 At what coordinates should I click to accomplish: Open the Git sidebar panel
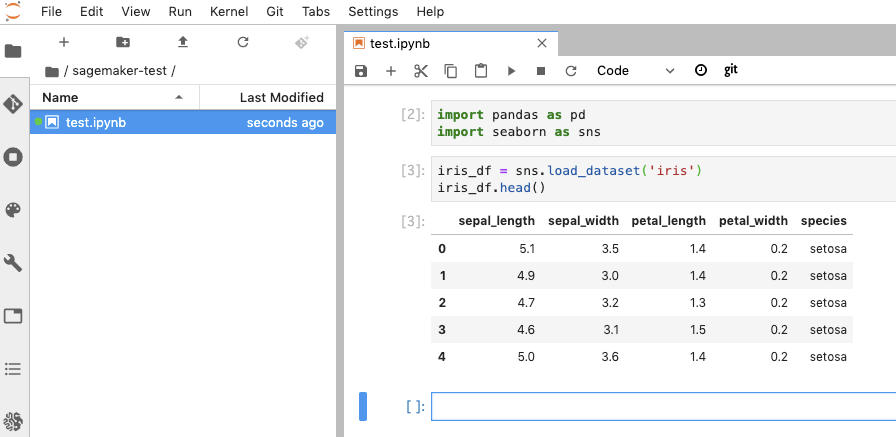pos(13,104)
